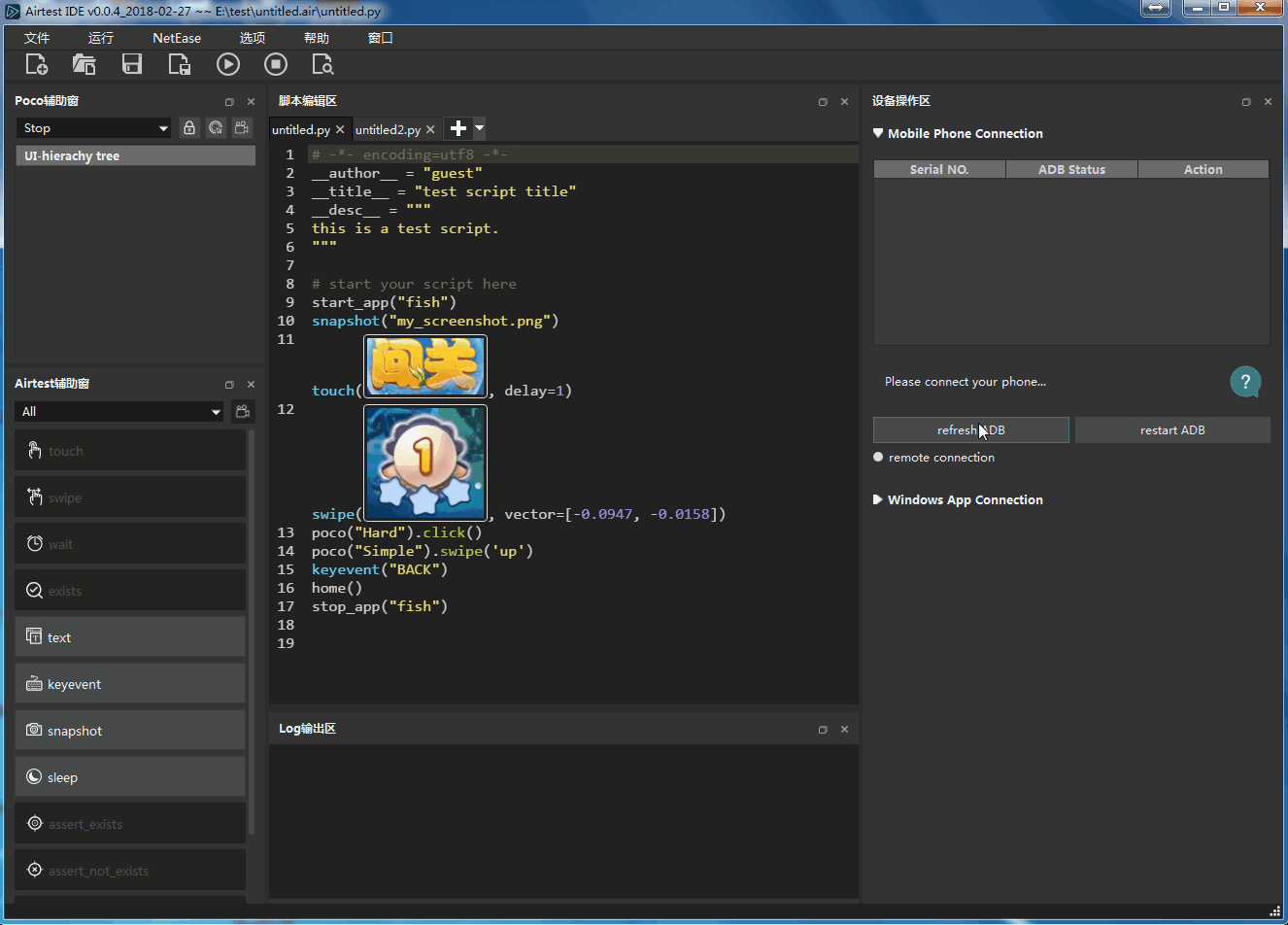The width and height of the screenshot is (1288, 925).
Task: Click Poco record camera icon
Action: [242, 127]
